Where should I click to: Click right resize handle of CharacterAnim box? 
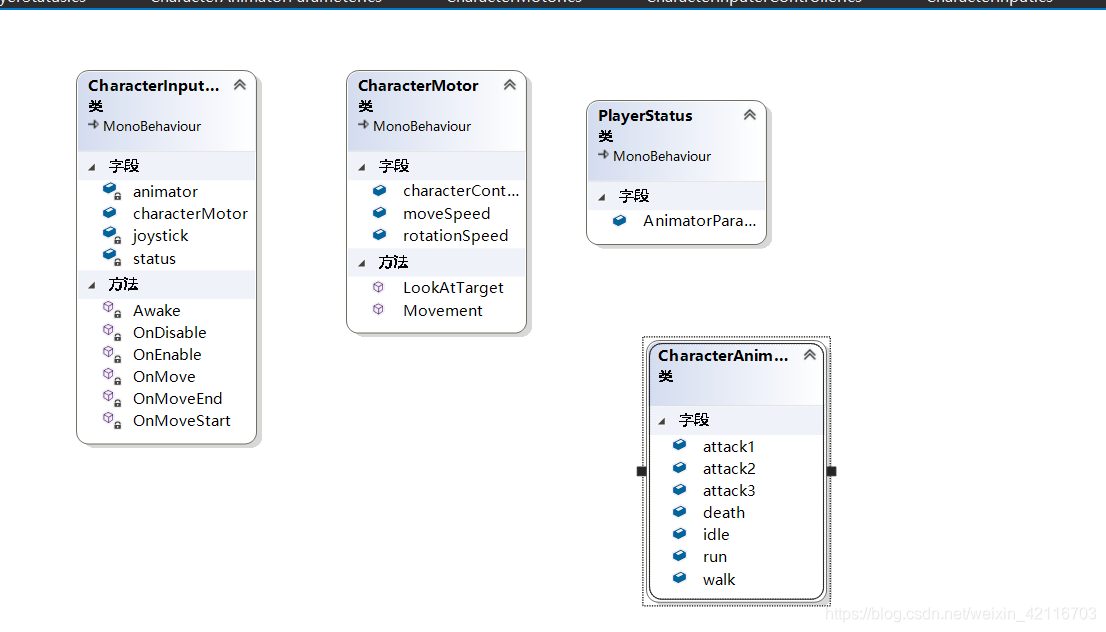click(x=832, y=471)
